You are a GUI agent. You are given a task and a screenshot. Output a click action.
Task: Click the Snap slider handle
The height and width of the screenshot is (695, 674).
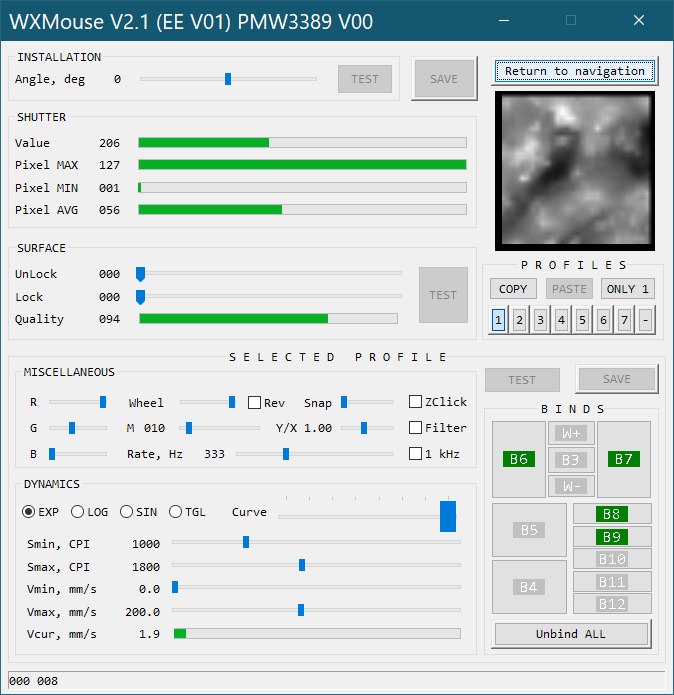[344, 402]
